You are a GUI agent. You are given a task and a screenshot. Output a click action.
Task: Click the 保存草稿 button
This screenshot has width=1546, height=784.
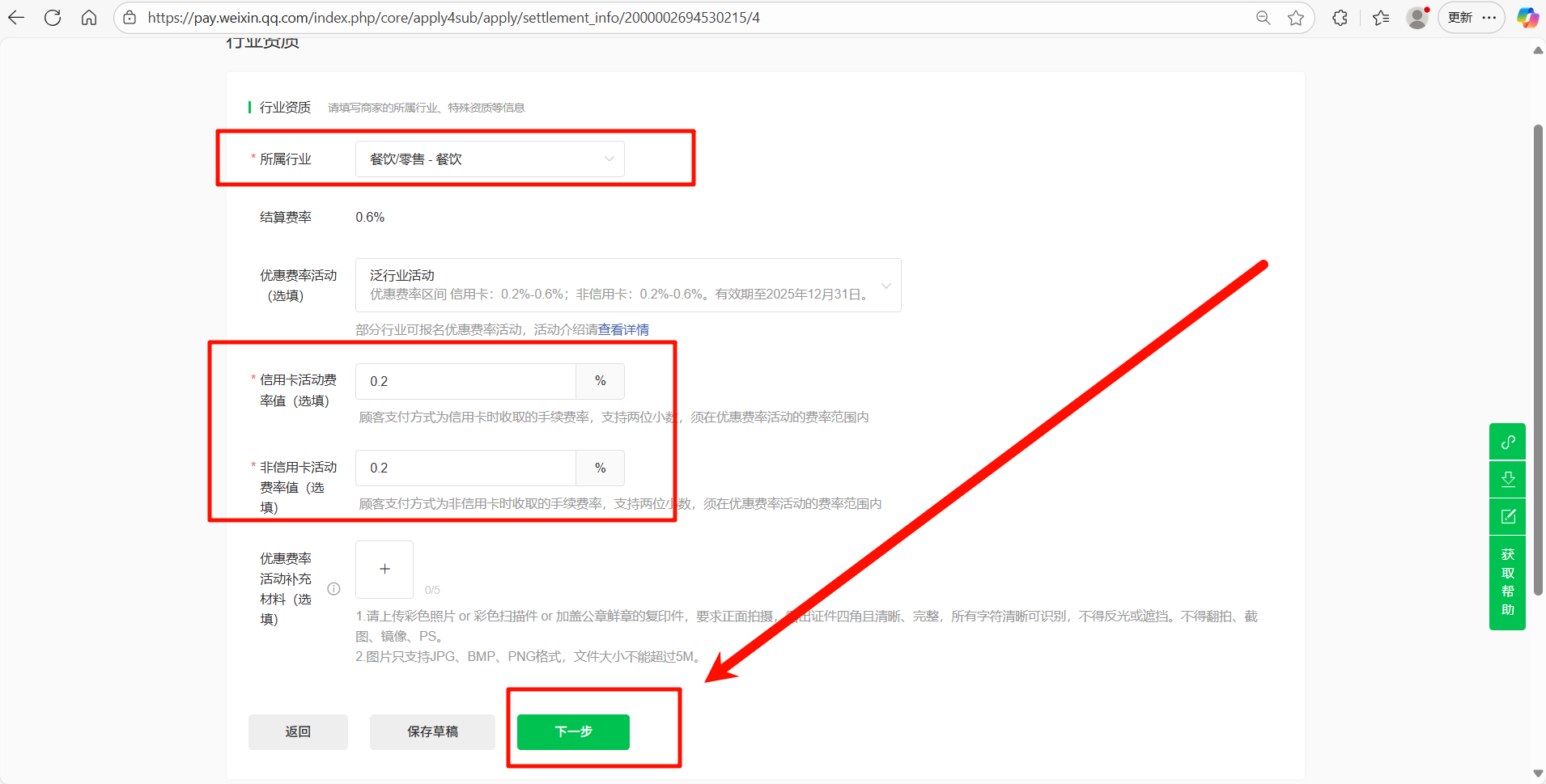[432, 731]
